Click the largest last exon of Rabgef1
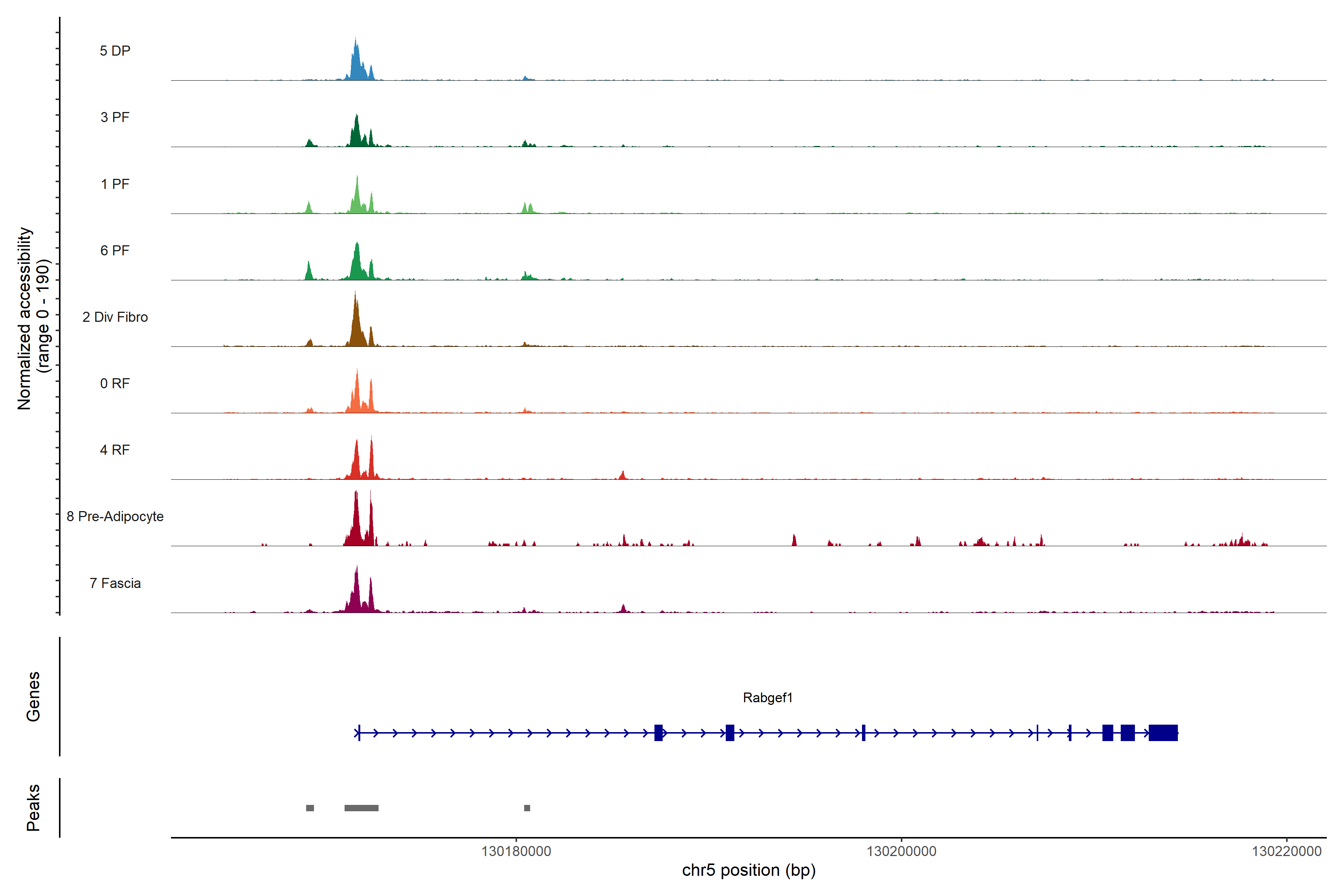 pyautogui.click(x=1163, y=732)
